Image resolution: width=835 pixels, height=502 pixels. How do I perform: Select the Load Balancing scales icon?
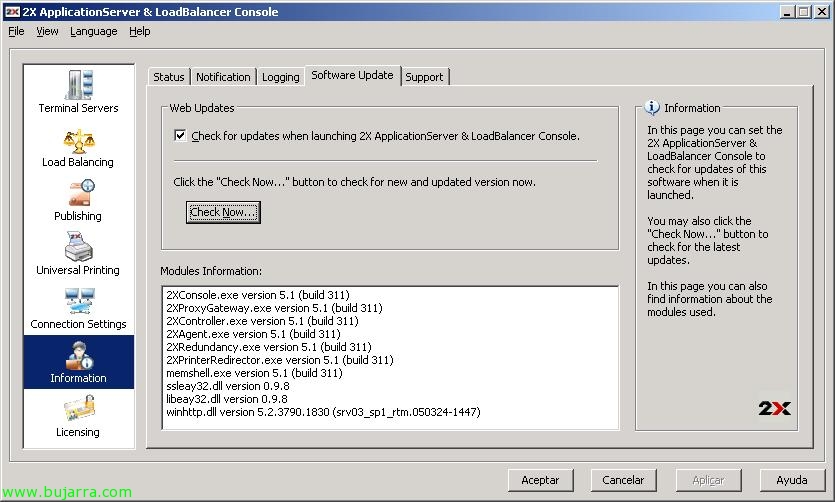[79, 141]
